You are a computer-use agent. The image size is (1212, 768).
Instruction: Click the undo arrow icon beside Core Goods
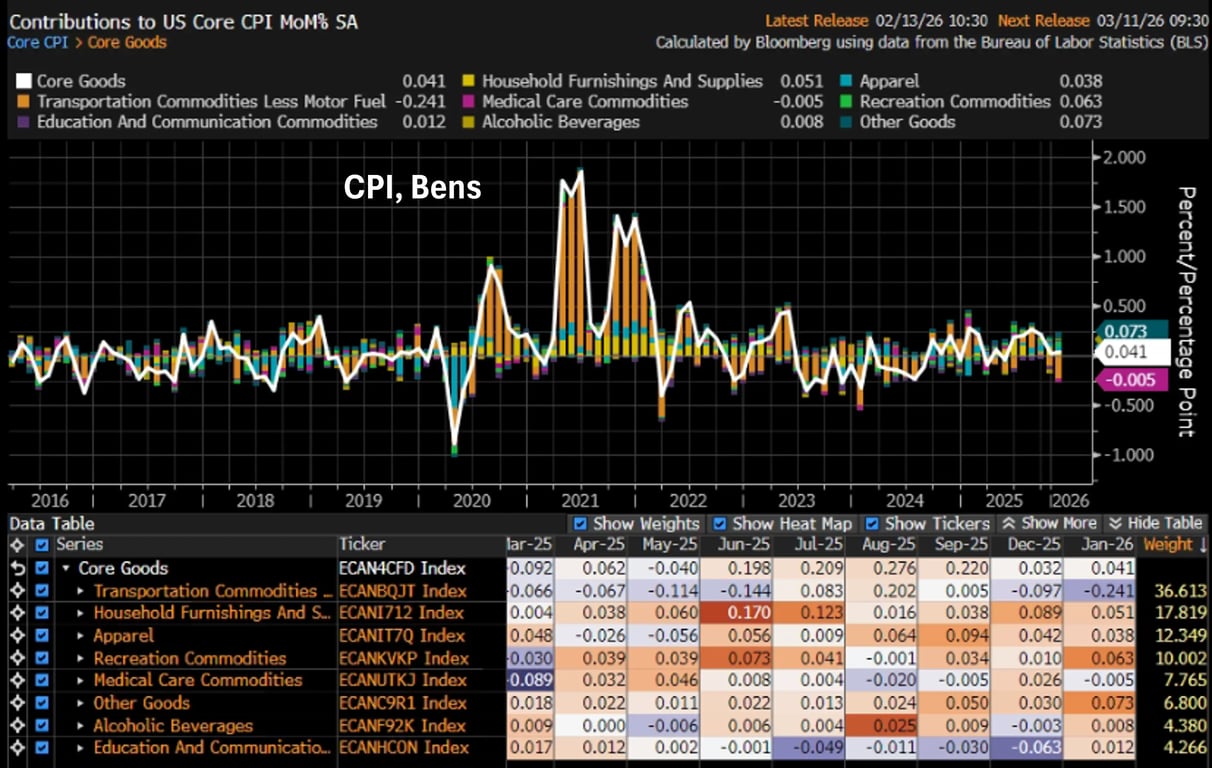[x=15, y=568]
